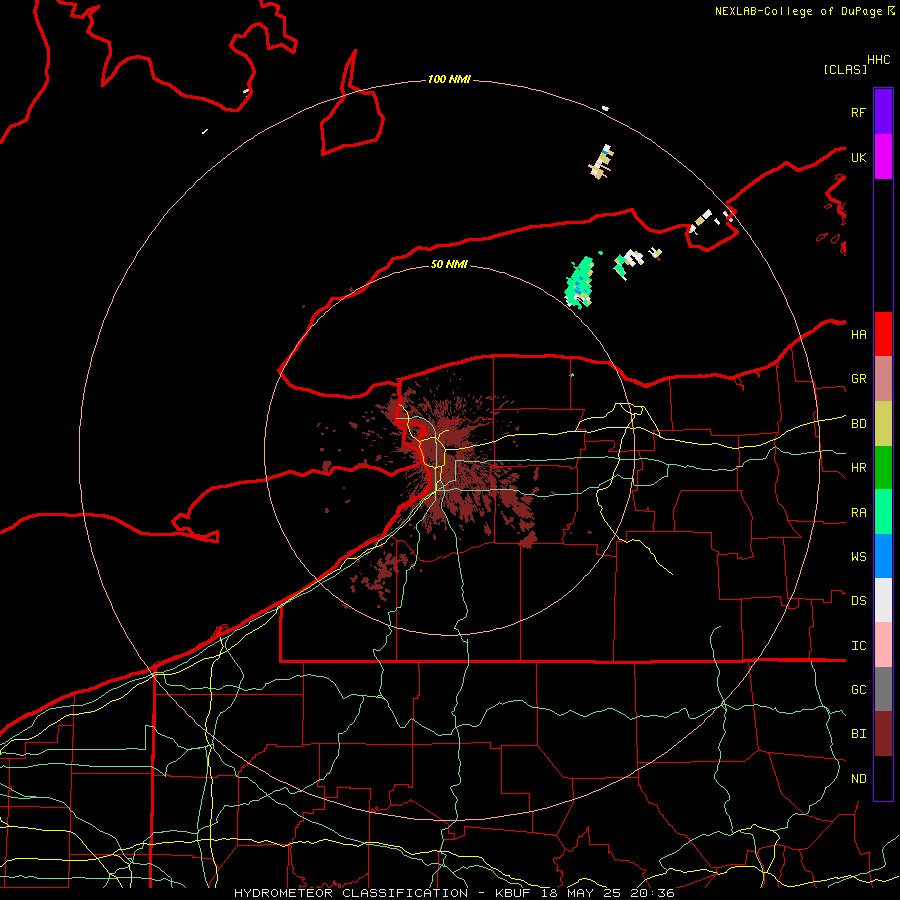
Task: Click the 50 NMI range ring label
Action: click(x=449, y=264)
